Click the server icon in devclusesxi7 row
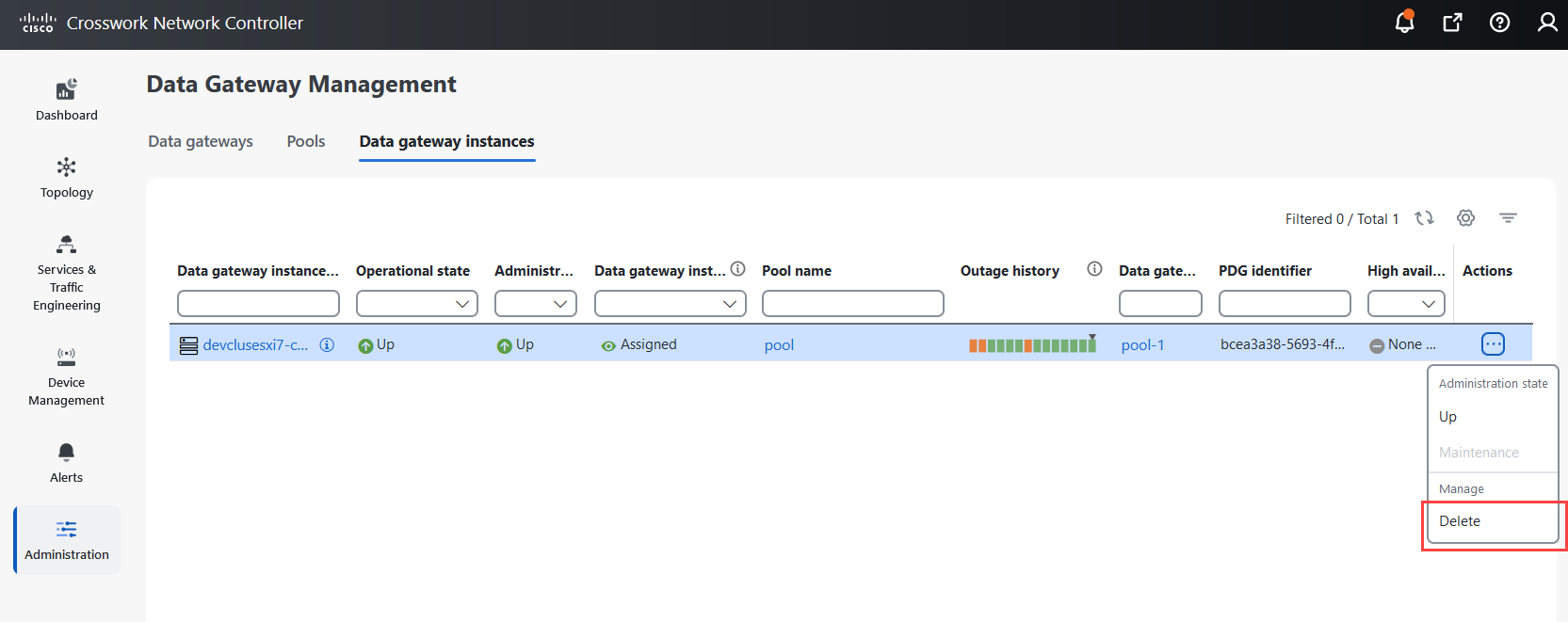This screenshot has height=622, width=1568. click(188, 345)
